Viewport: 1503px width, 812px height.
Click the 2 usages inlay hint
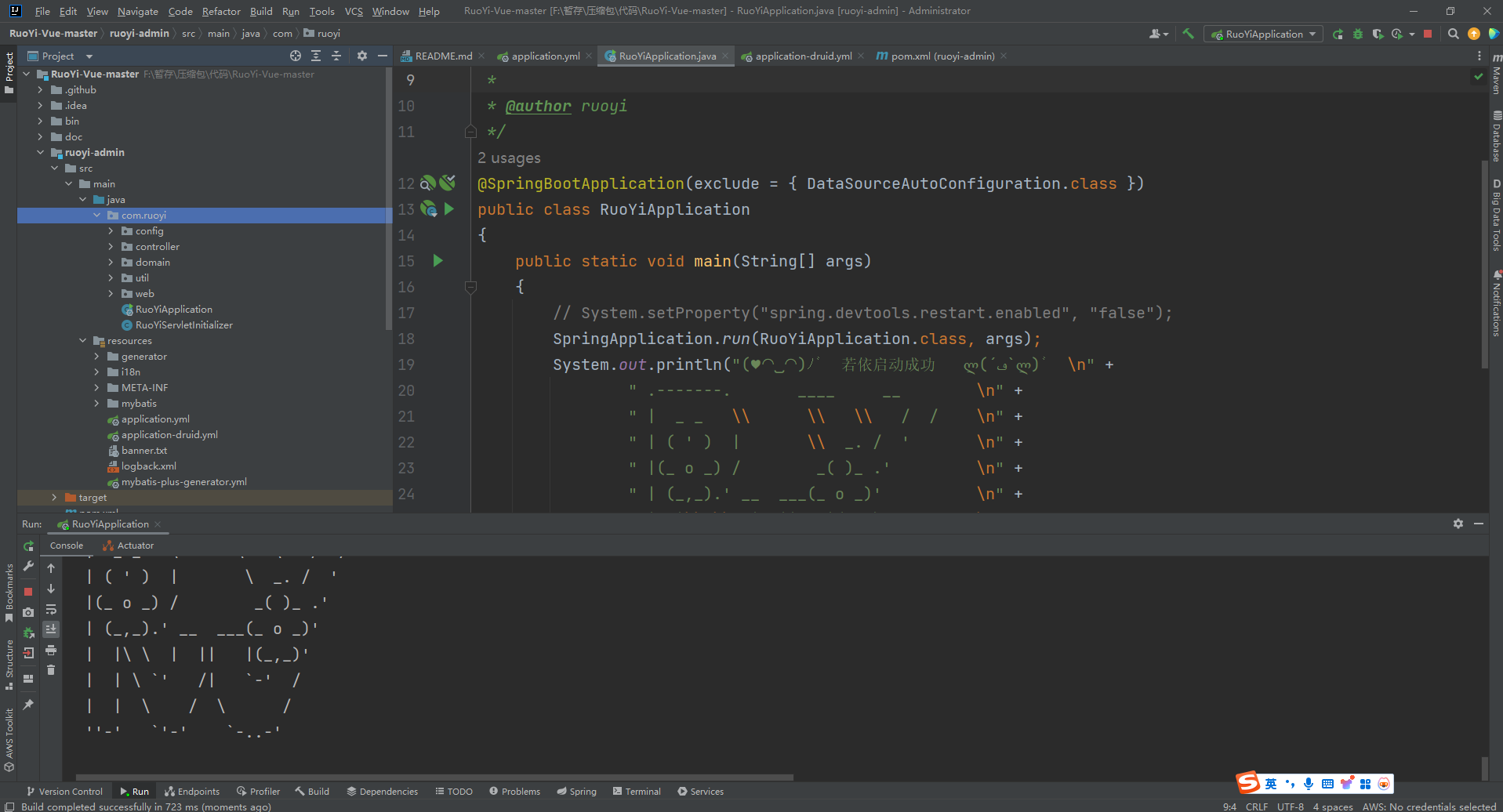(x=509, y=158)
